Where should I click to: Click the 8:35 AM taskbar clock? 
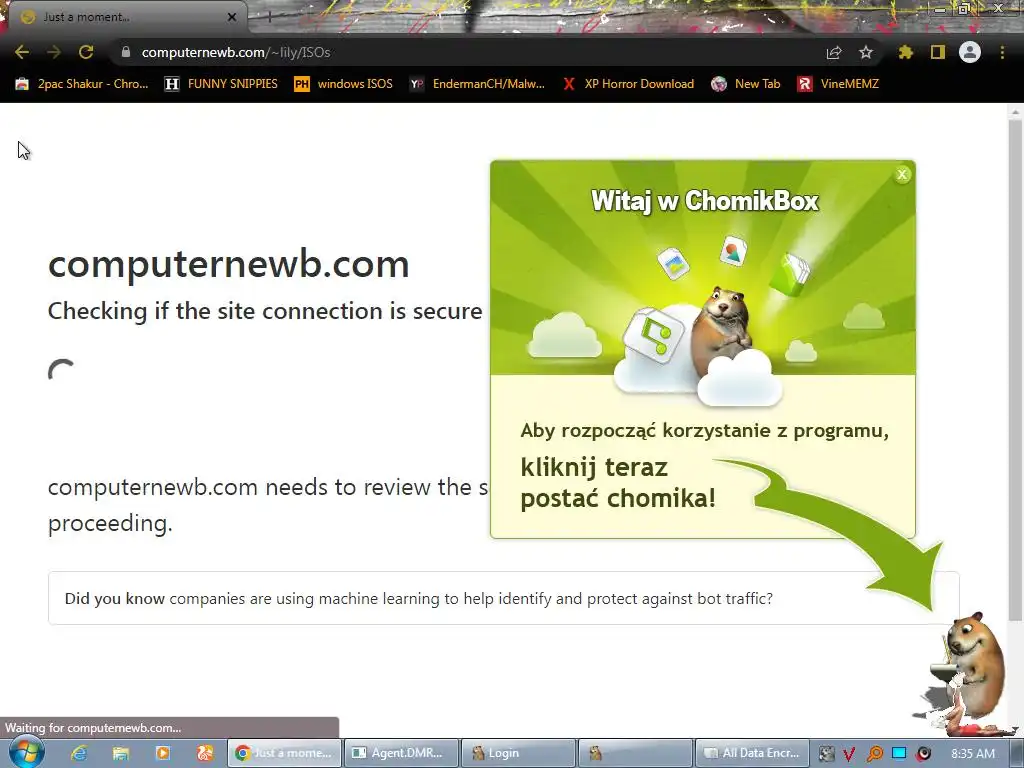point(972,753)
